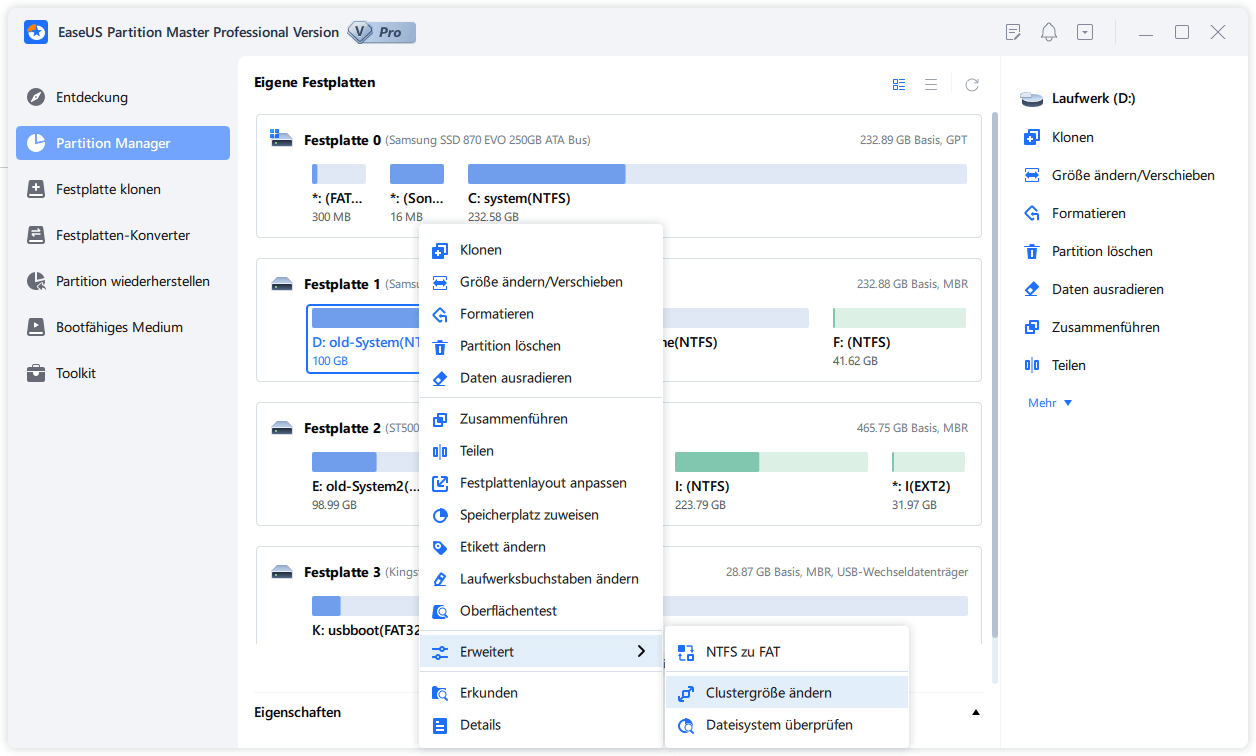Click the Partition wiederherstellen sidebar icon
This screenshot has width=1256, height=756.
[x=36, y=281]
